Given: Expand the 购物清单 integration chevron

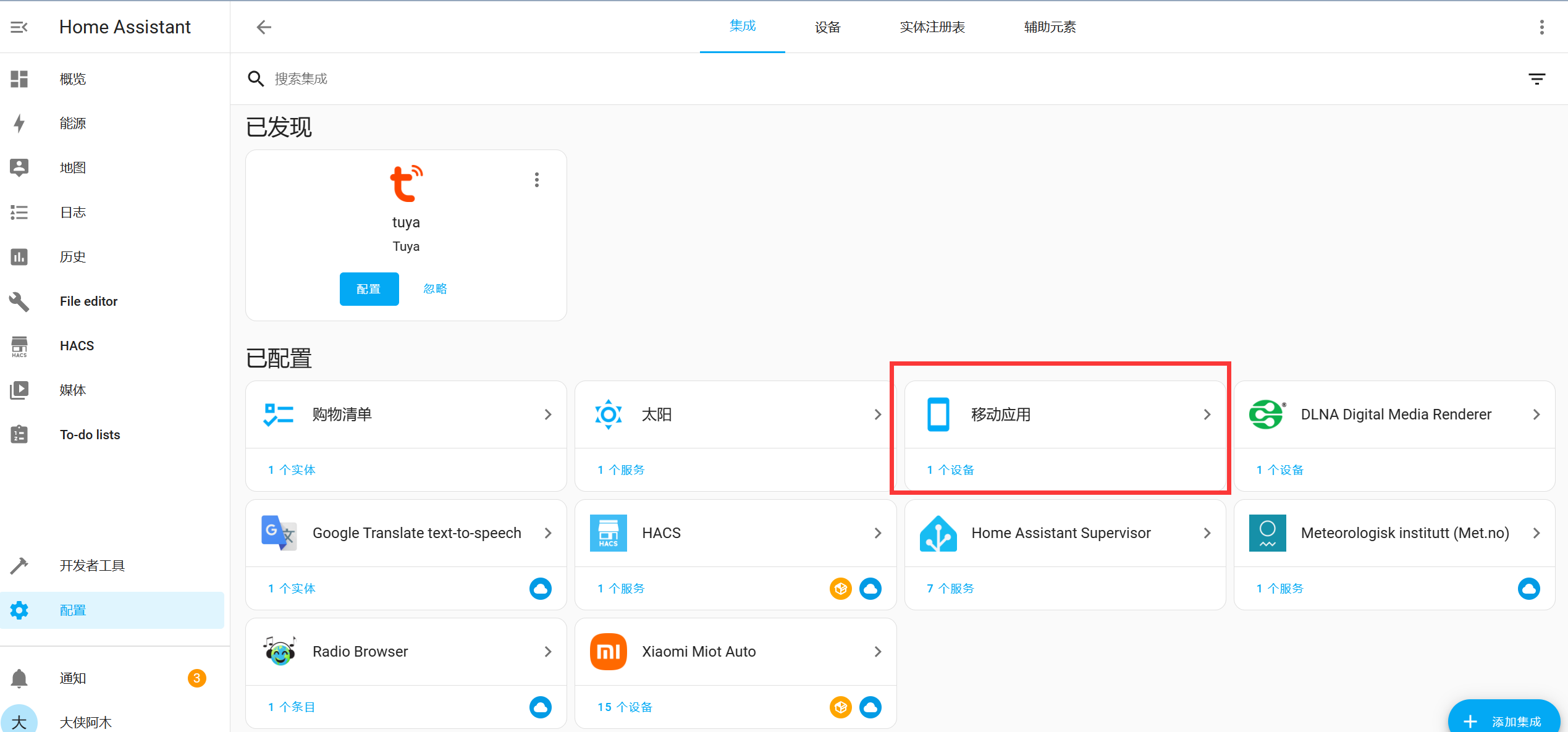Looking at the screenshot, I should pyautogui.click(x=548, y=414).
